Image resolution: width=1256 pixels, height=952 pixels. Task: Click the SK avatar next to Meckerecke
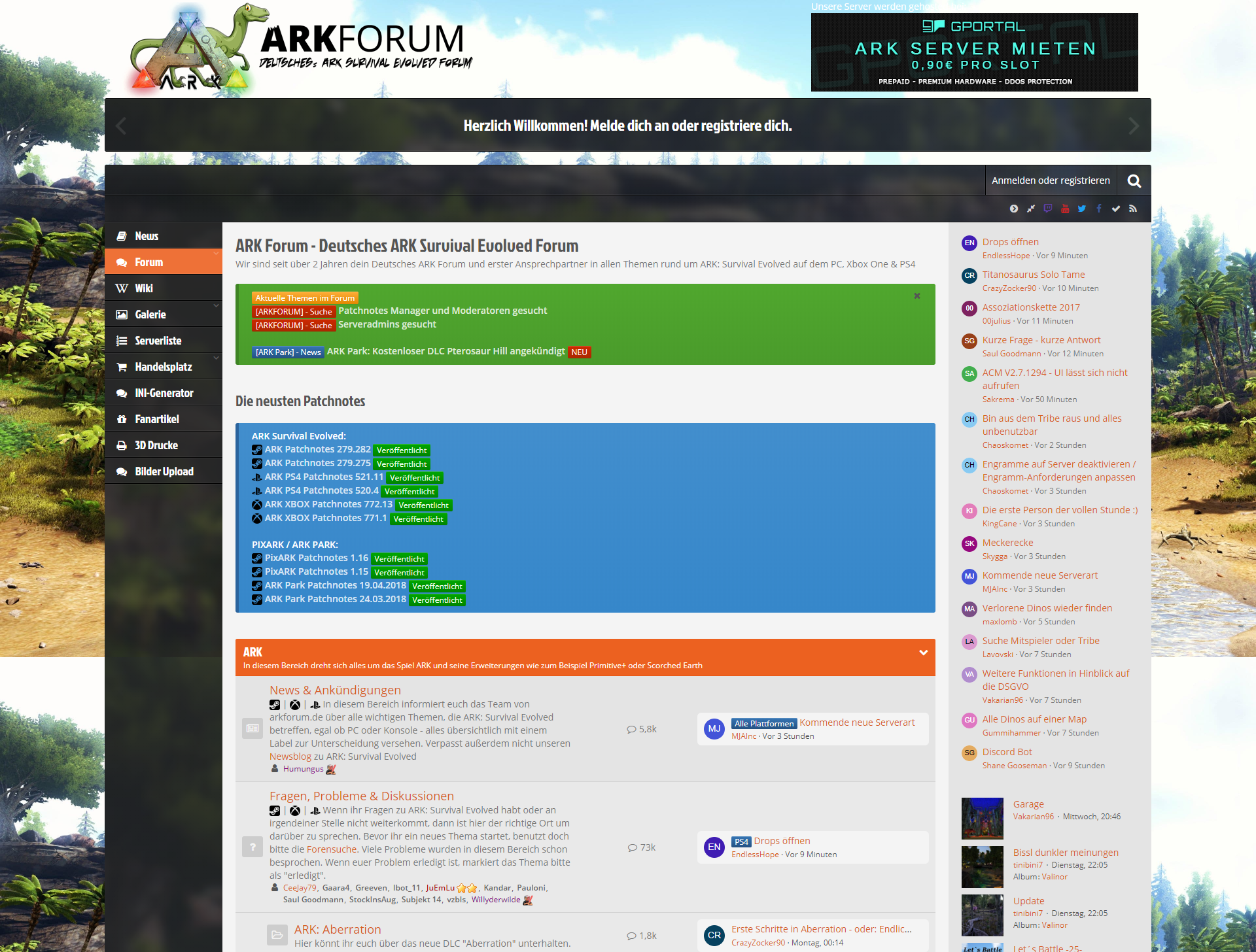969,543
